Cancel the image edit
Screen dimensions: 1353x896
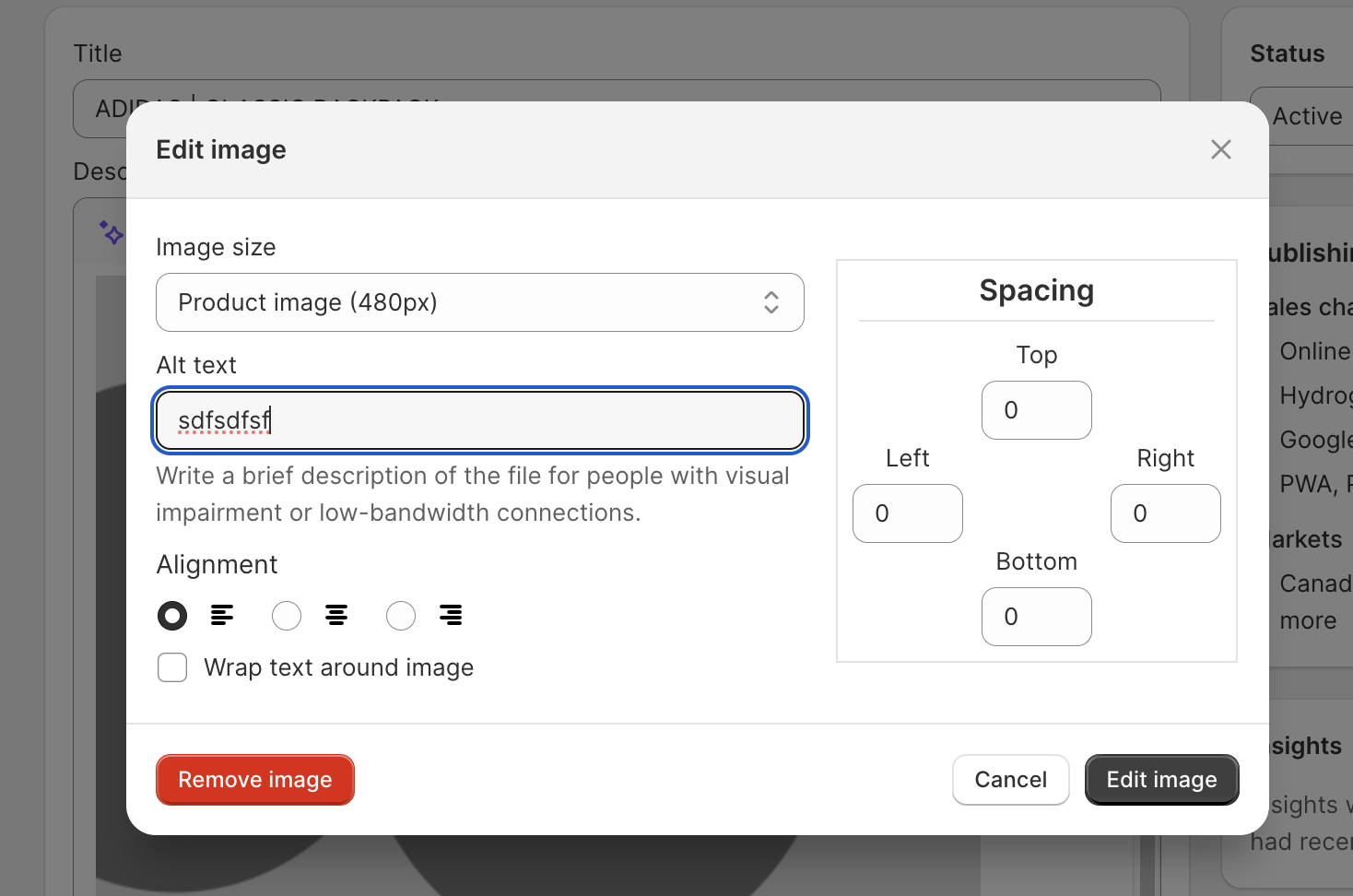pyautogui.click(x=1011, y=780)
